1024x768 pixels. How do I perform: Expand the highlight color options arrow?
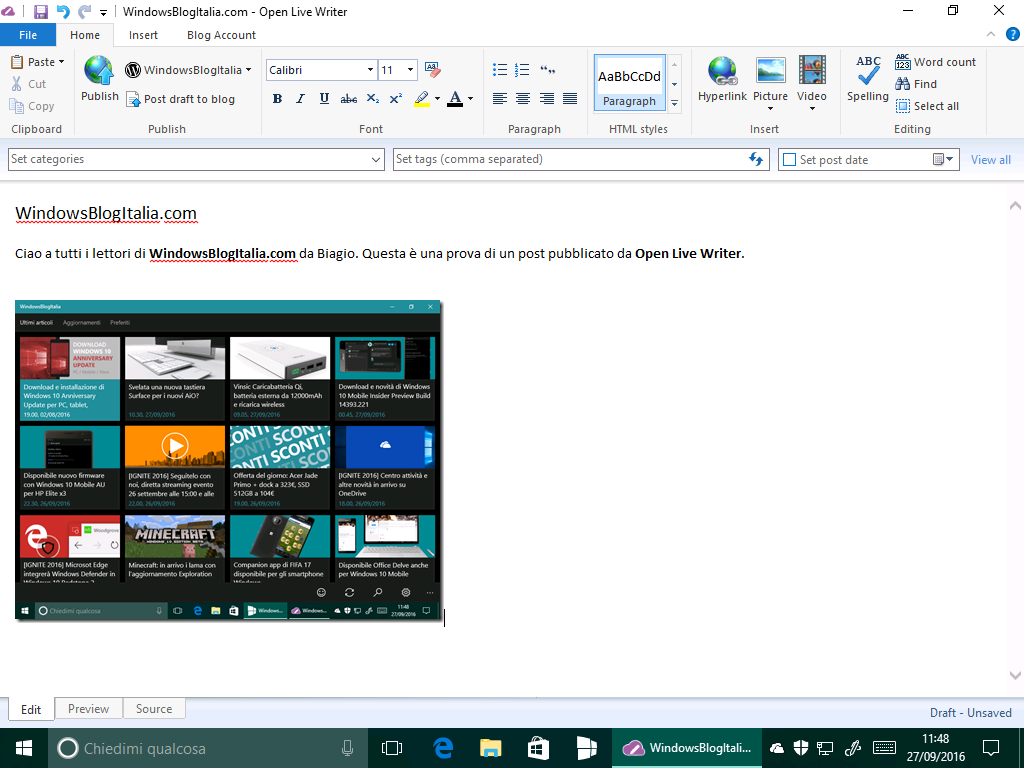tap(437, 99)
